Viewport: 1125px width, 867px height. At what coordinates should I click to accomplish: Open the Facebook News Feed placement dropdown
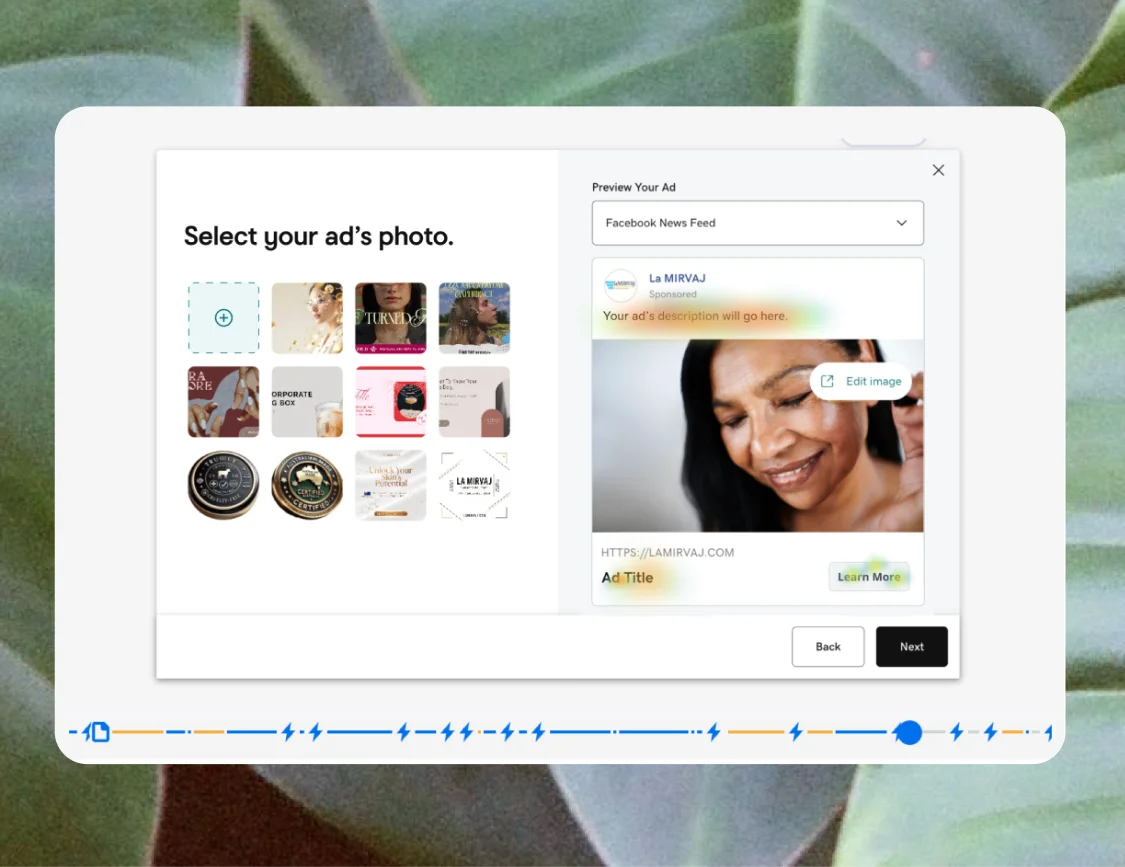[x=757, y=222]
